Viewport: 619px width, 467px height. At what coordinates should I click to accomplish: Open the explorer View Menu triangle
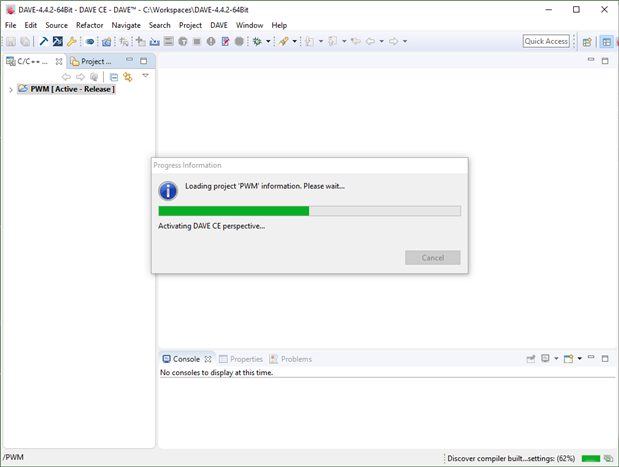click(x=145, y=75)
